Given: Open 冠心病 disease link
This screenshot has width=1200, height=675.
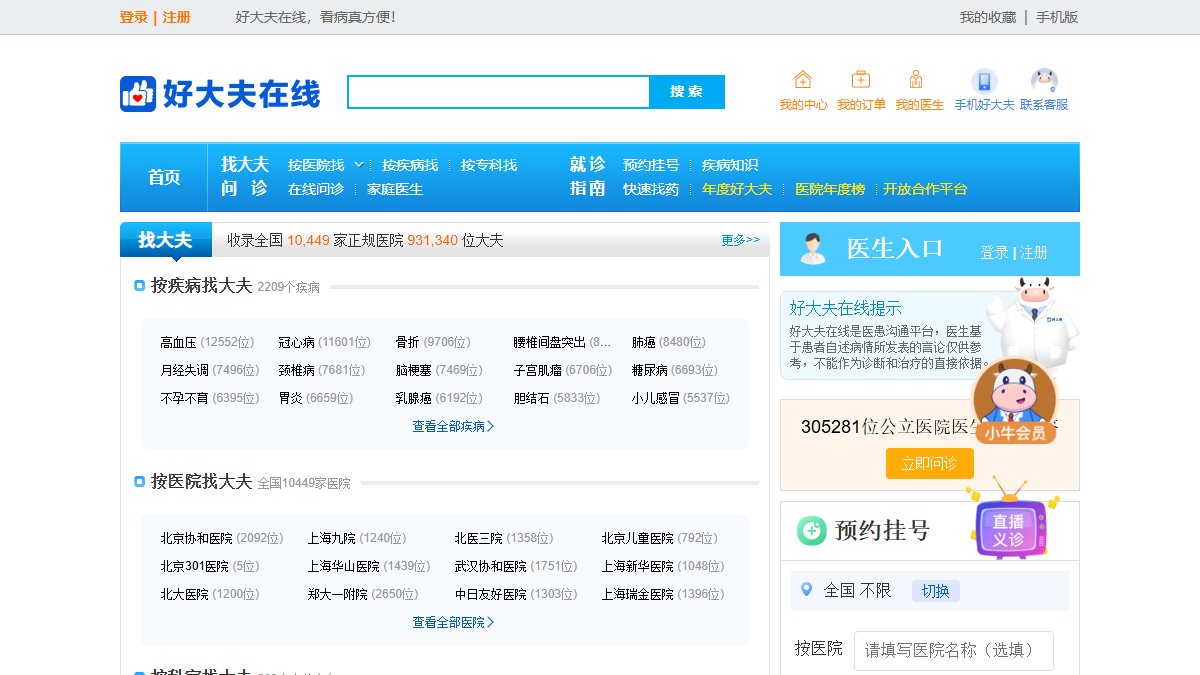Looking at the screenshot, I should coord(296,342).
